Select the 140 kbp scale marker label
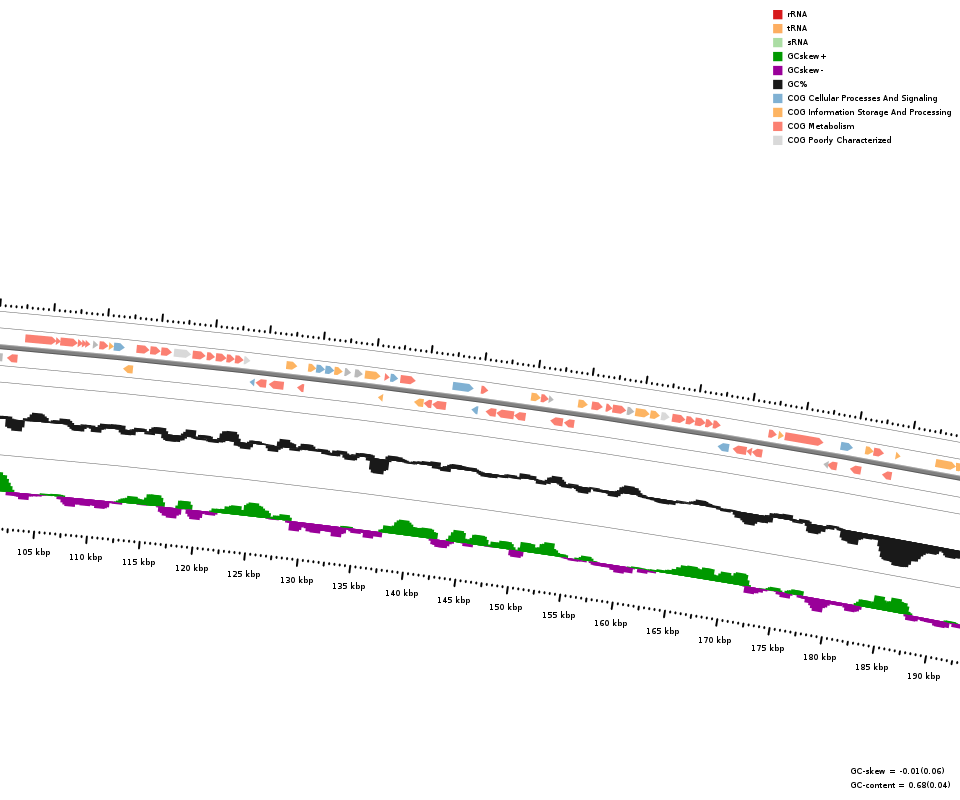 click(x=401, y=593)
